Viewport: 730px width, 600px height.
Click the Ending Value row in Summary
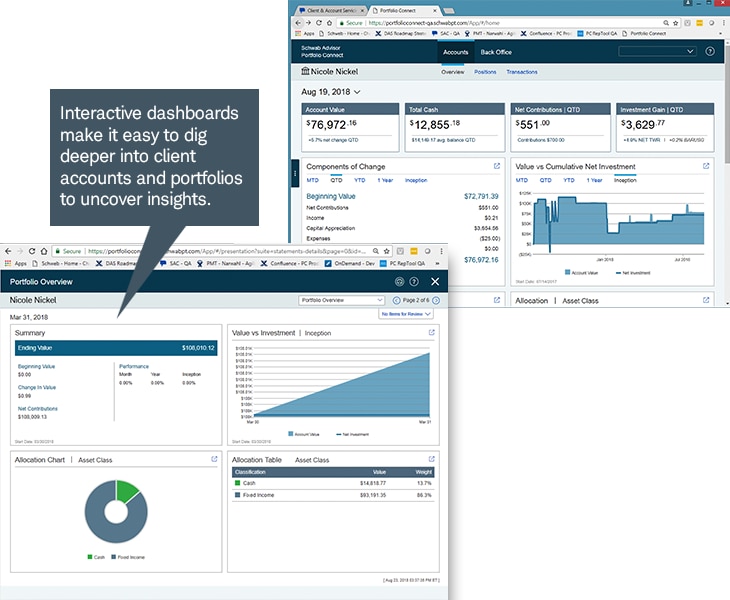tap(116, 348)
